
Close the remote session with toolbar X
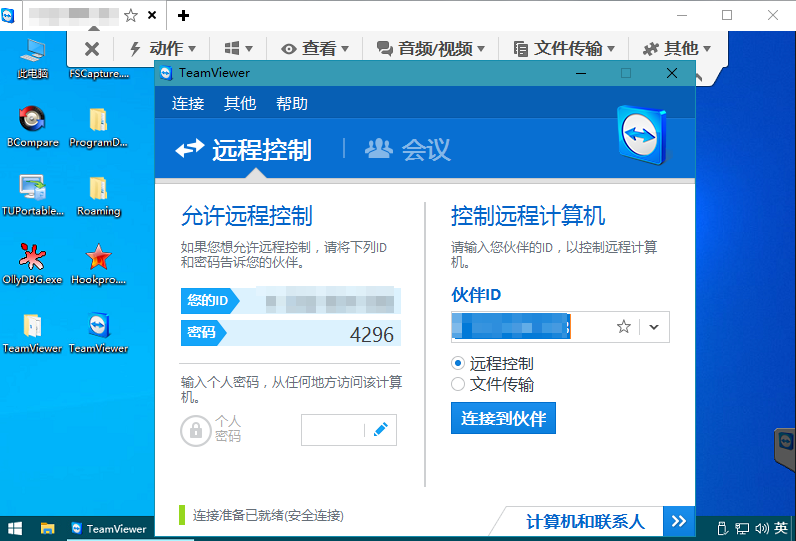(92, 49)
